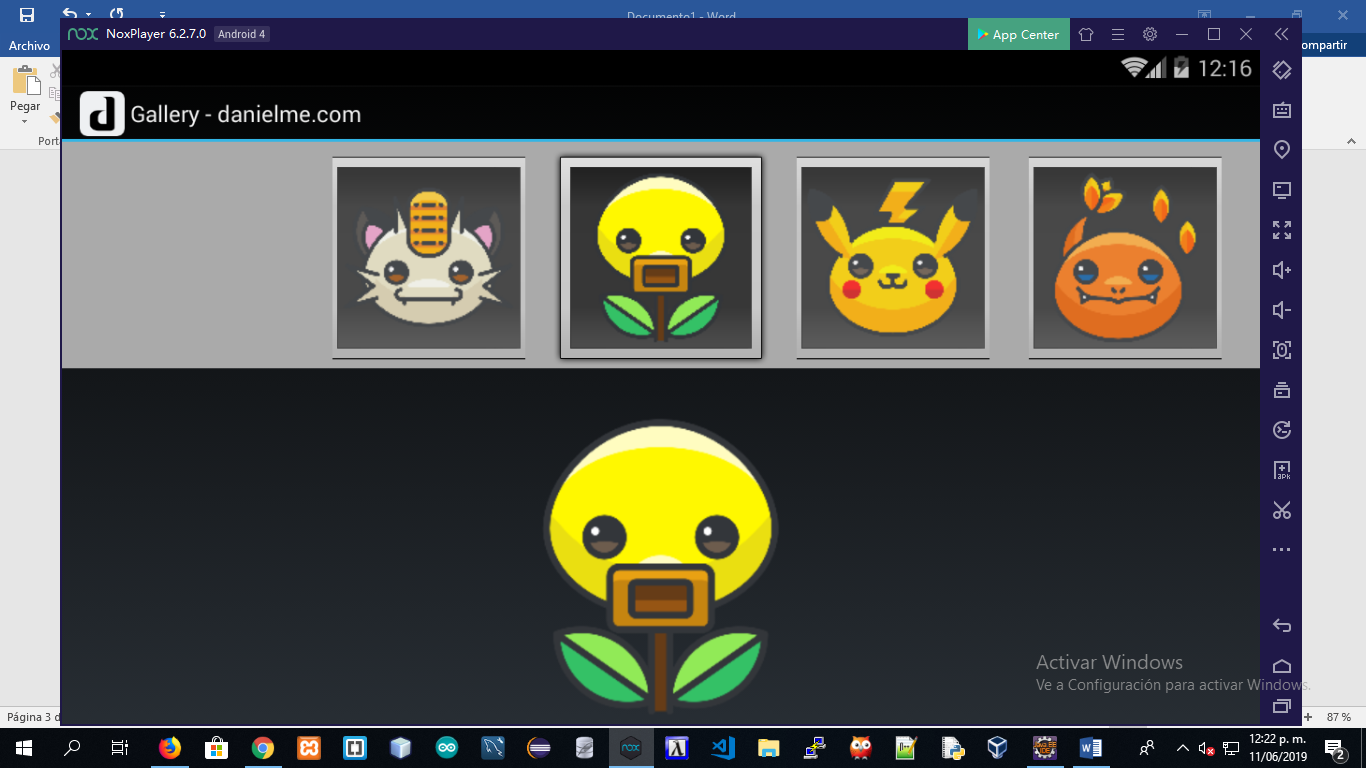The width and height of the screenshot is (1366, 768).
Task: Click the scissors icon in NoxPlayer sidebar
Action: click(1282, 510)
